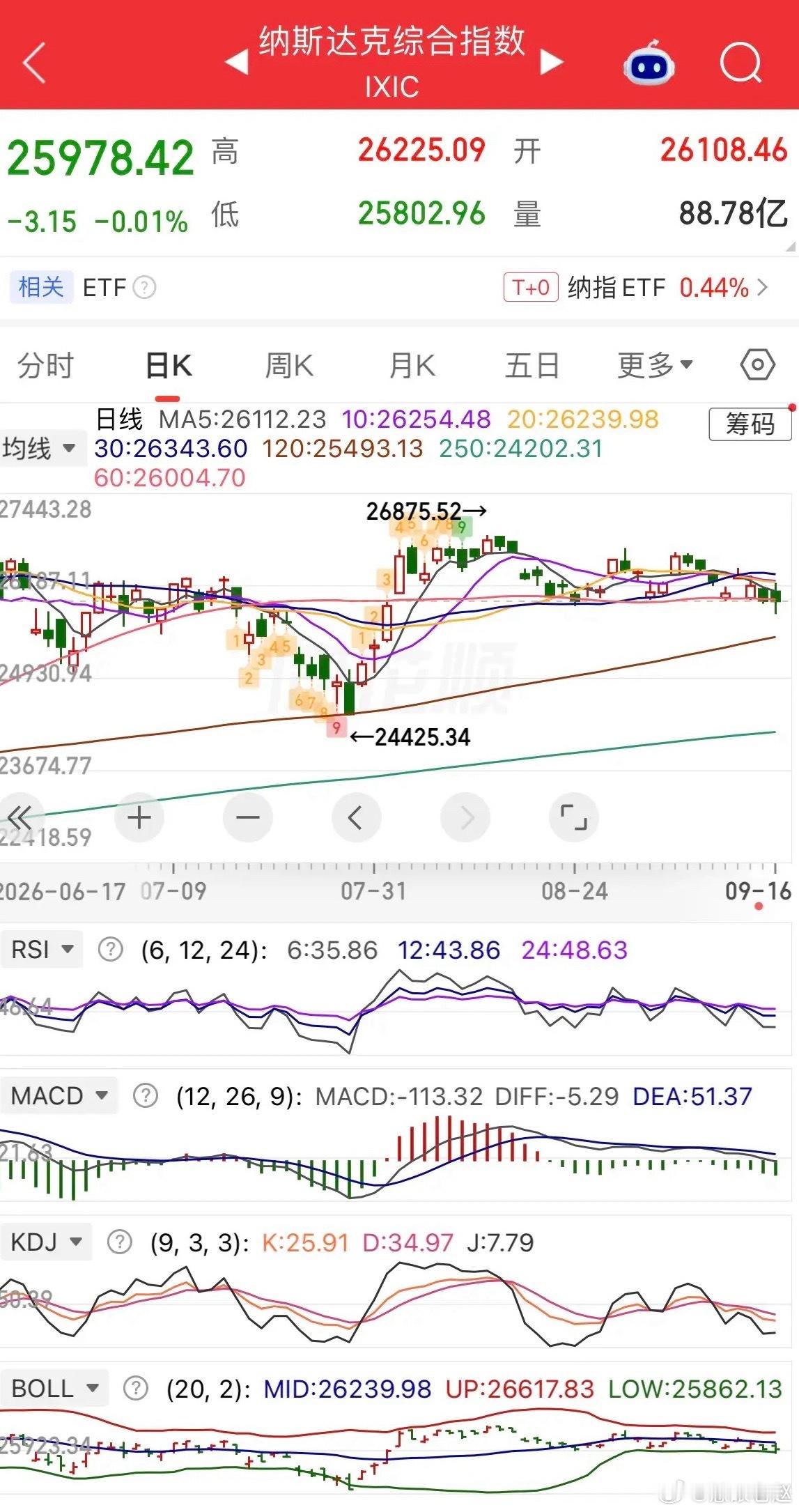The image size is (799, 1512).
Task: Move chart left with the left chevron
Action: click(357, 817)
